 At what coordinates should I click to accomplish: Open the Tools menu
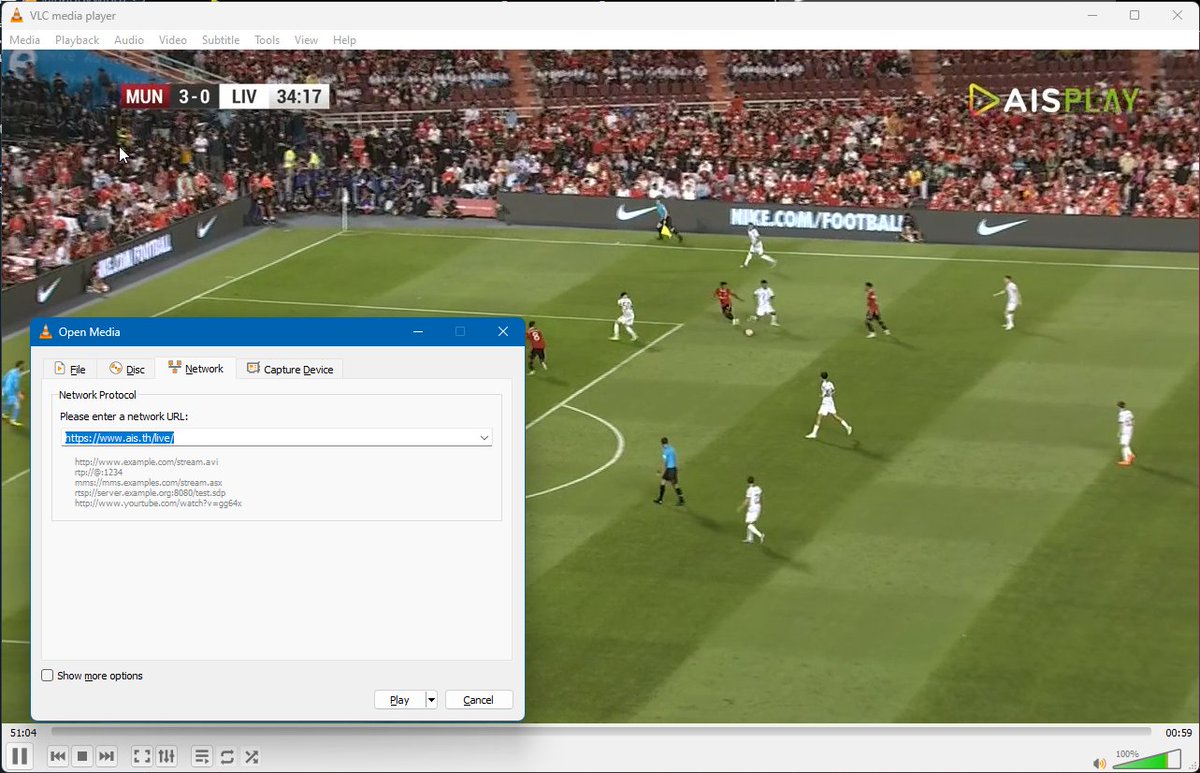point(267,40)
